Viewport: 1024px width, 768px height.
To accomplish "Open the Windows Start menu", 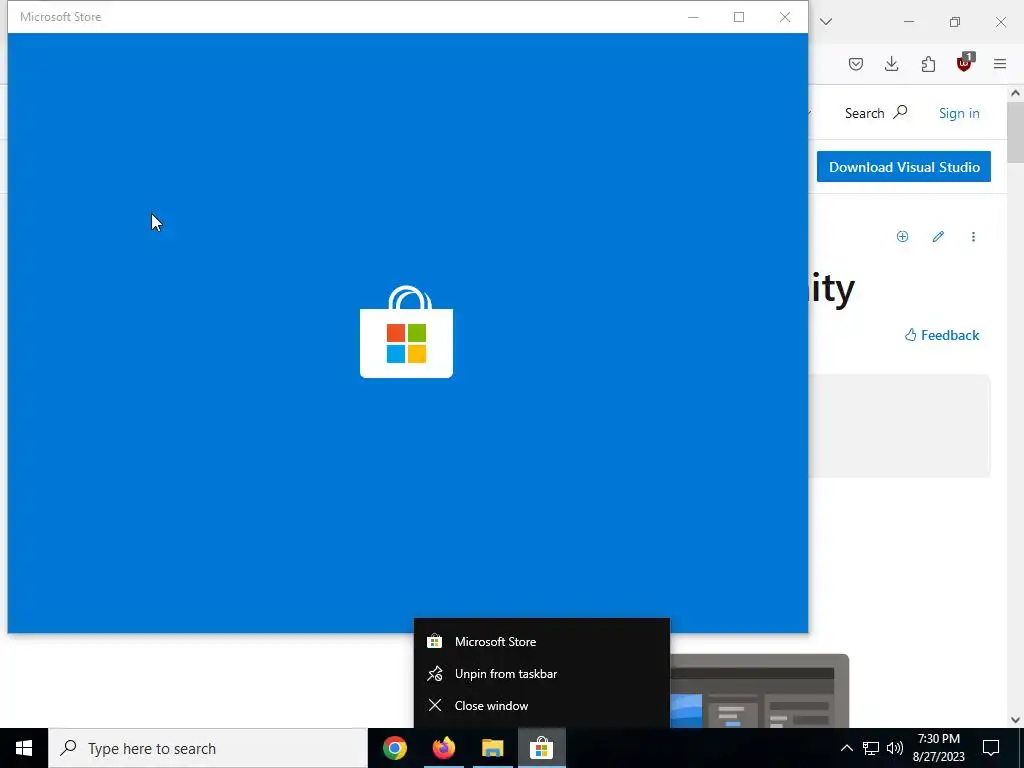I will click(x=24, y=748).
